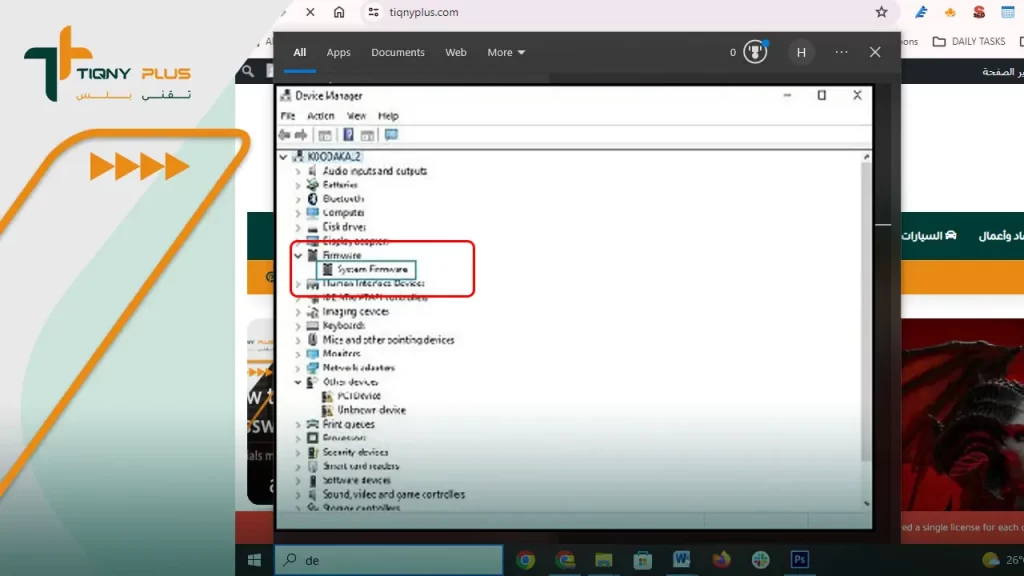The height and width of the screenshot is (576, 1024).
Task: Click the Help icon in Device Manager toolbar
Action: 349,135
